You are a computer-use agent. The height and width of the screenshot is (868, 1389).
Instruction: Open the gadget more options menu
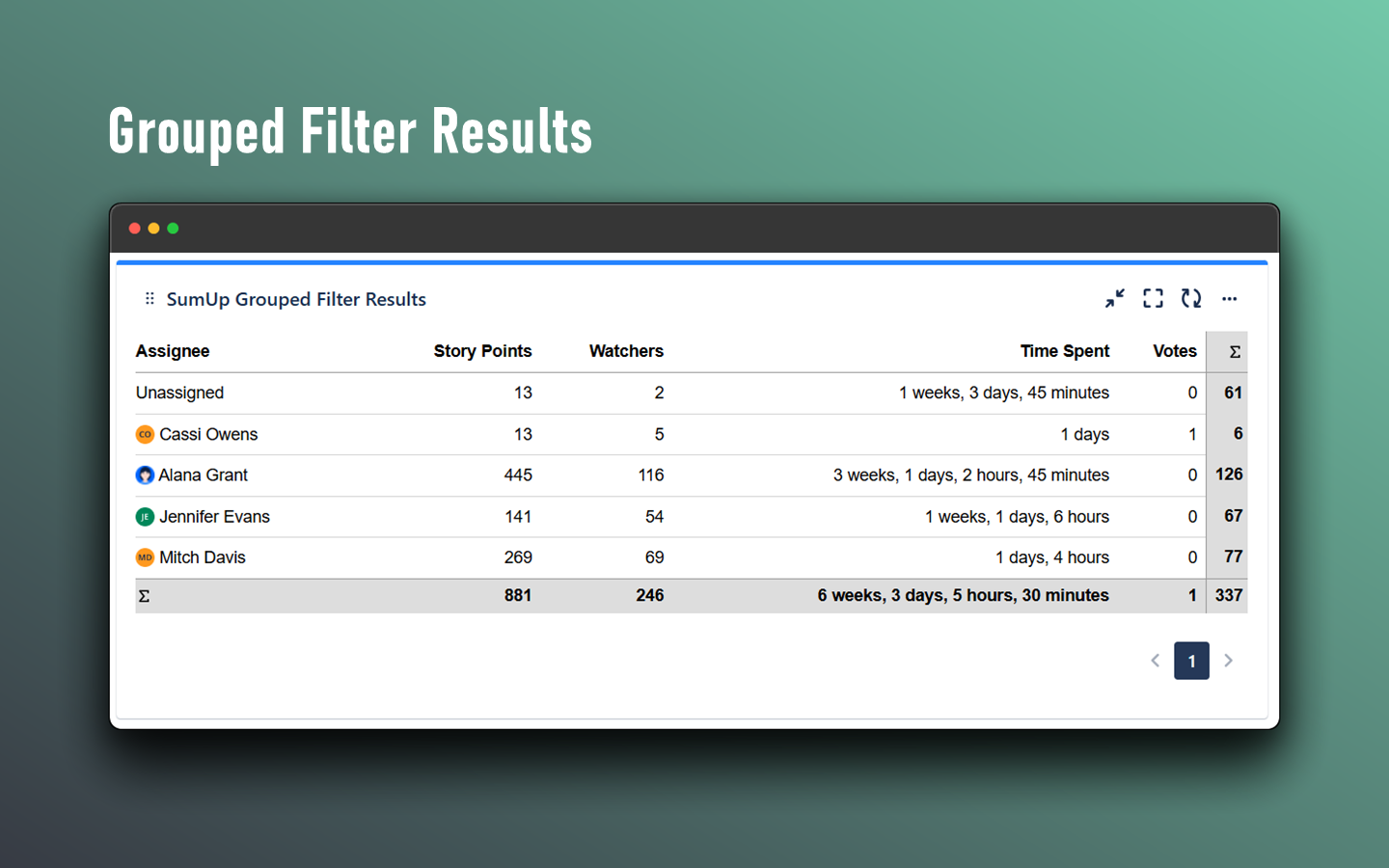pos(1229,299)
